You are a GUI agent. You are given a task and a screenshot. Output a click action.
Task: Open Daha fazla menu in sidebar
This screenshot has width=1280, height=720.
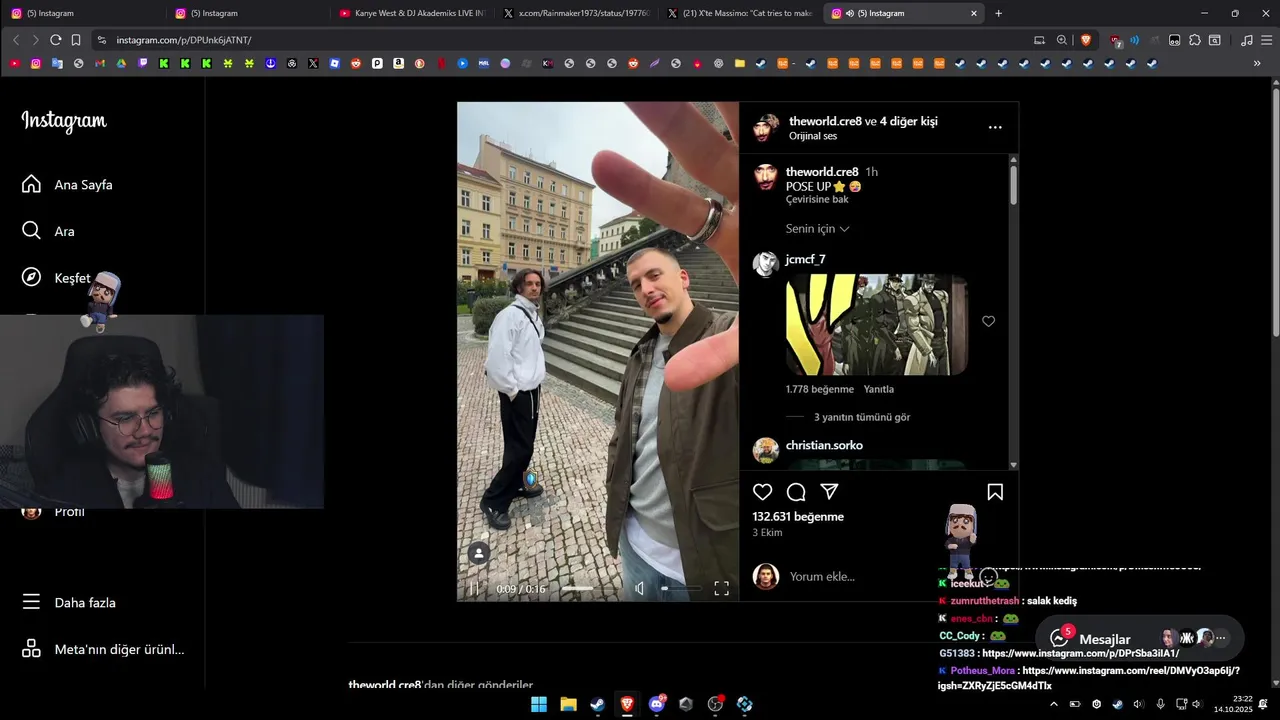[x=69, y=603]
